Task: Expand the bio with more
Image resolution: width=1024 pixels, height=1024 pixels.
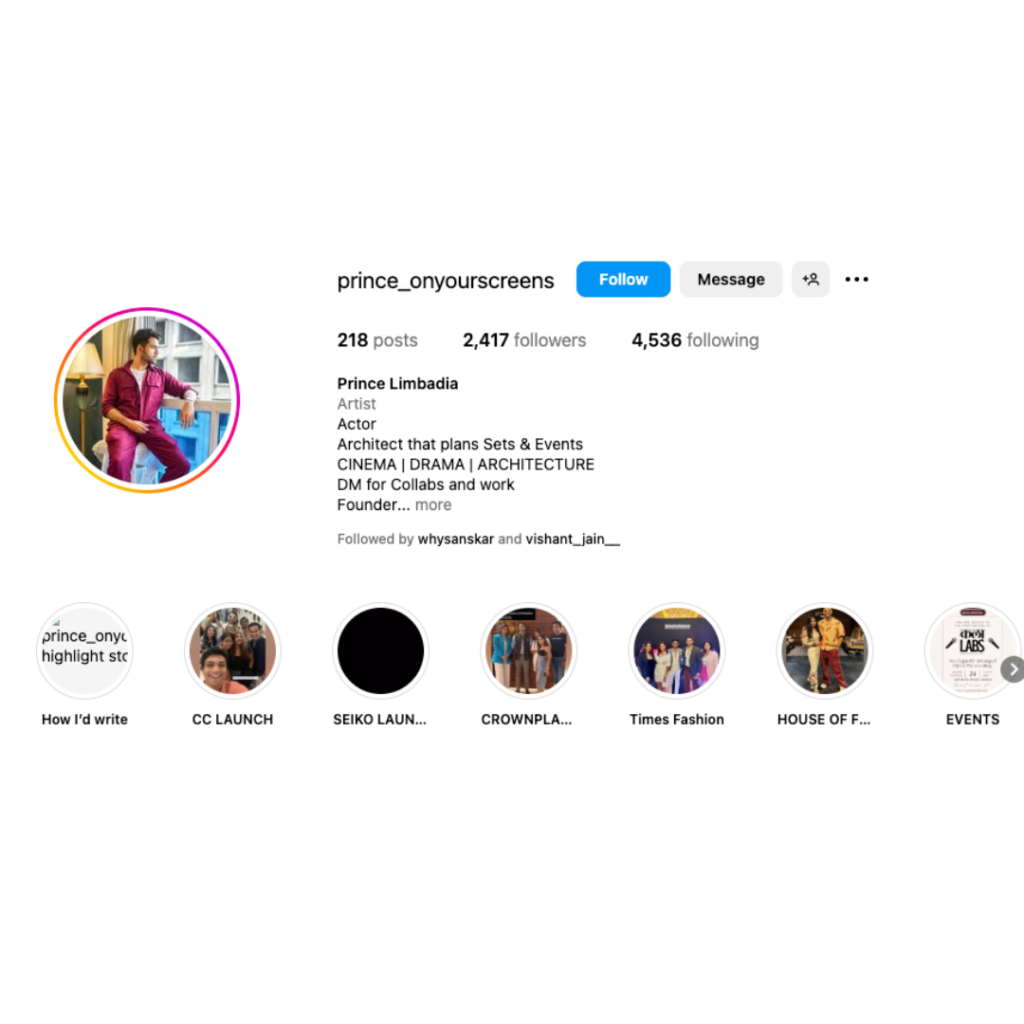Action: pos(433,505)
